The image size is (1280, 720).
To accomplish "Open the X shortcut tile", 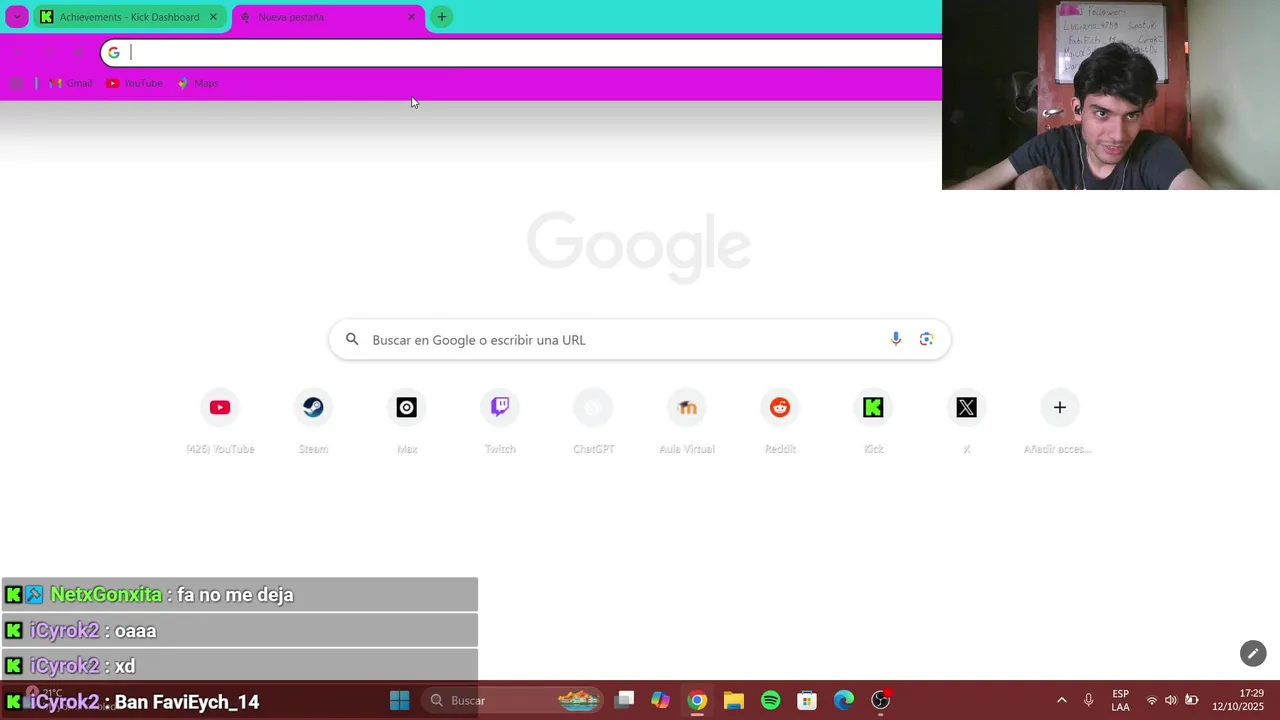I will 967,407.
